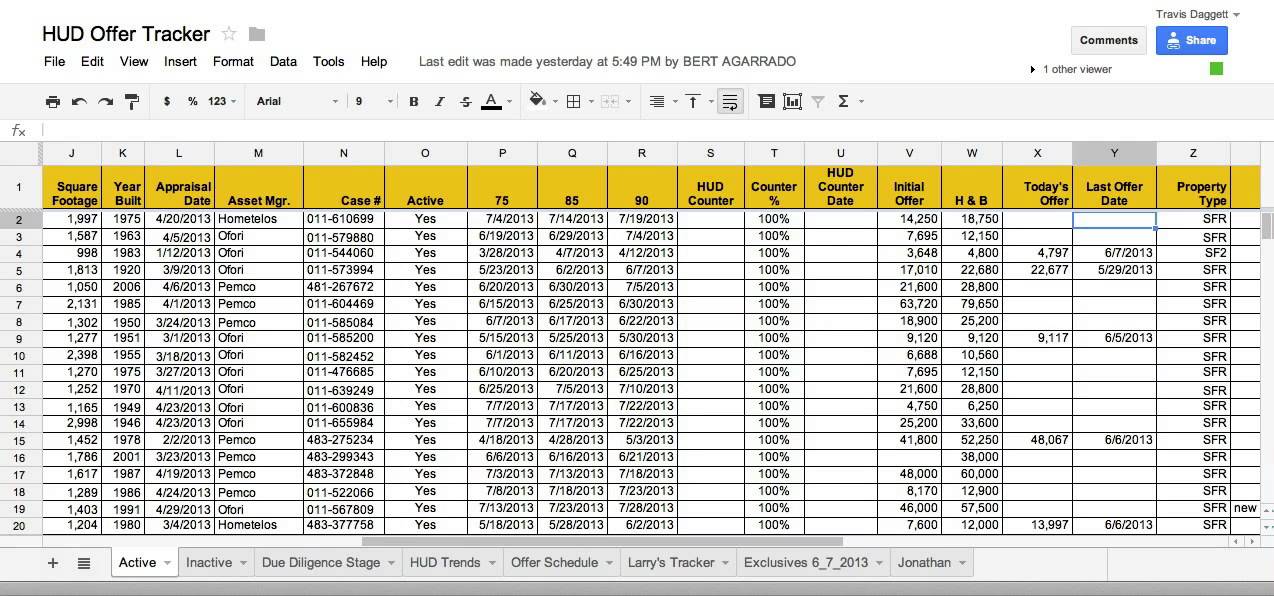Viewport: 1274px width, 596px height.
Task: Select the Paint format tool
Action: pos(131,101)
